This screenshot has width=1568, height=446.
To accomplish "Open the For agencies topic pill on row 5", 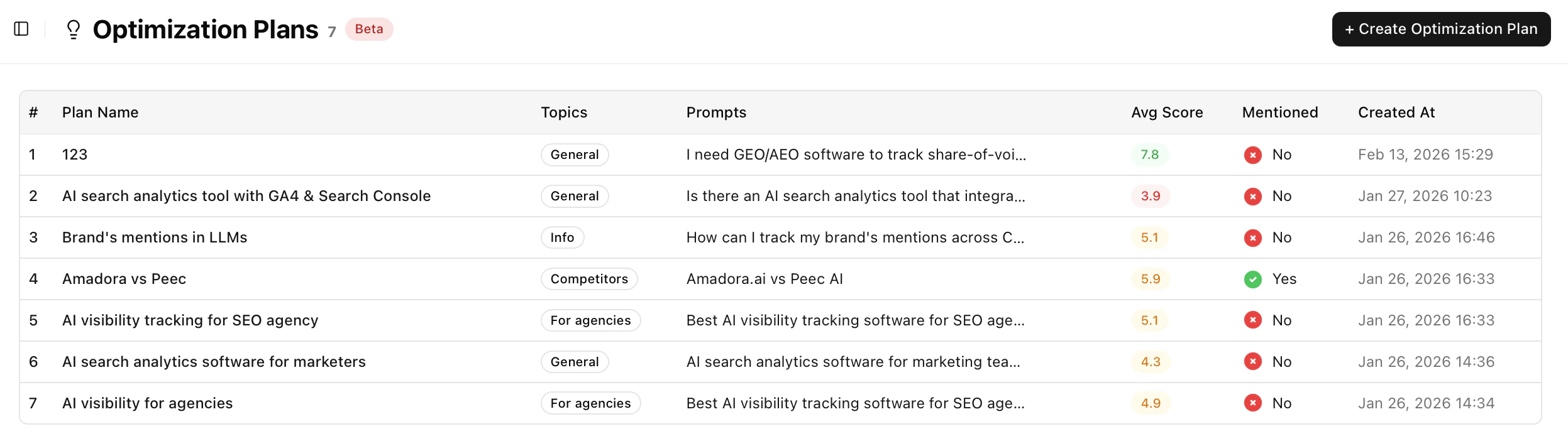I will pyautogui.click(x=590, y=320).
